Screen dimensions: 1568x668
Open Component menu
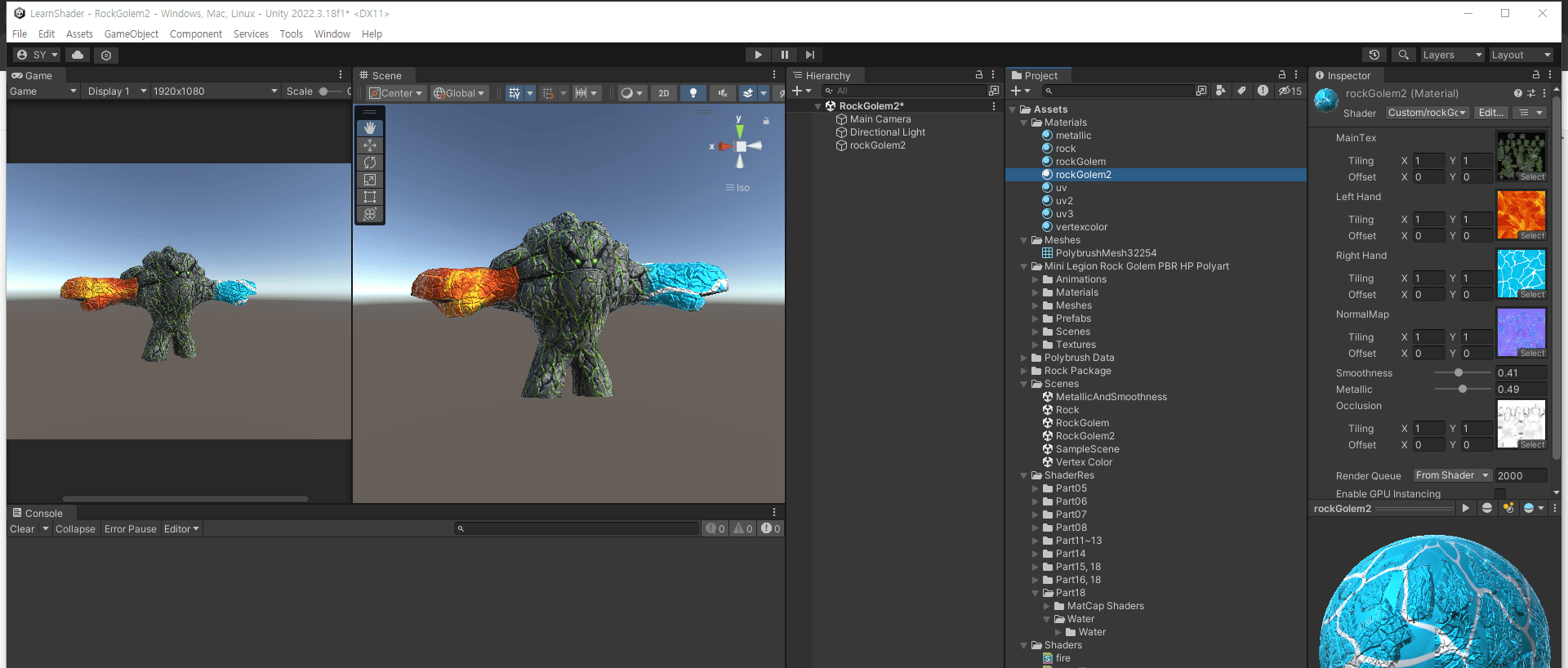coord(196,33)
